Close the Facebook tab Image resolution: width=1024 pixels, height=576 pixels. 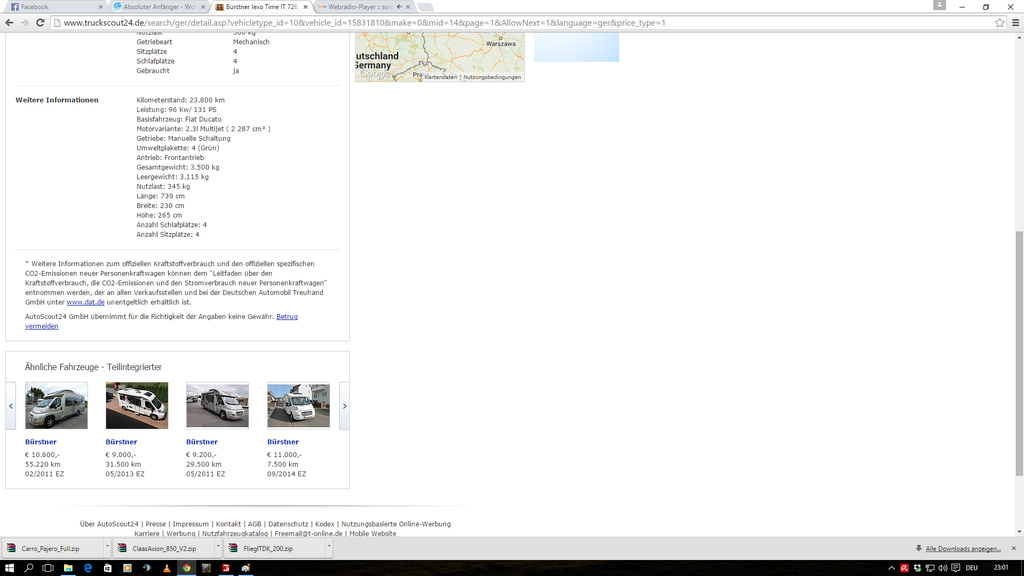101,6
